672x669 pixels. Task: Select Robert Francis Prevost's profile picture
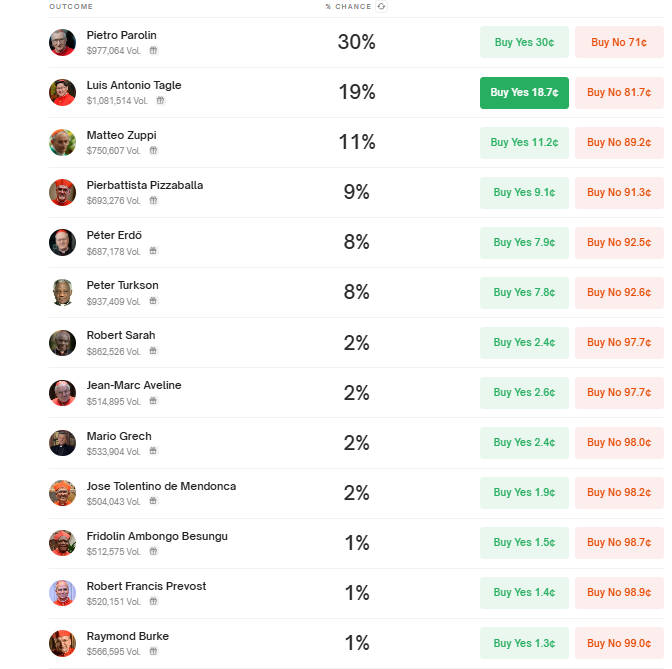(x=62, y=593)
